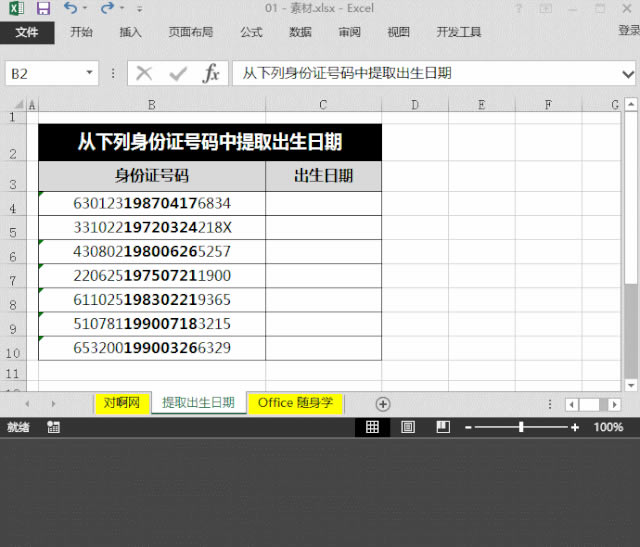Switch to the 公式 ribbon tab
The height and width of the screenshot is (547, 640).
coord(251,32)
